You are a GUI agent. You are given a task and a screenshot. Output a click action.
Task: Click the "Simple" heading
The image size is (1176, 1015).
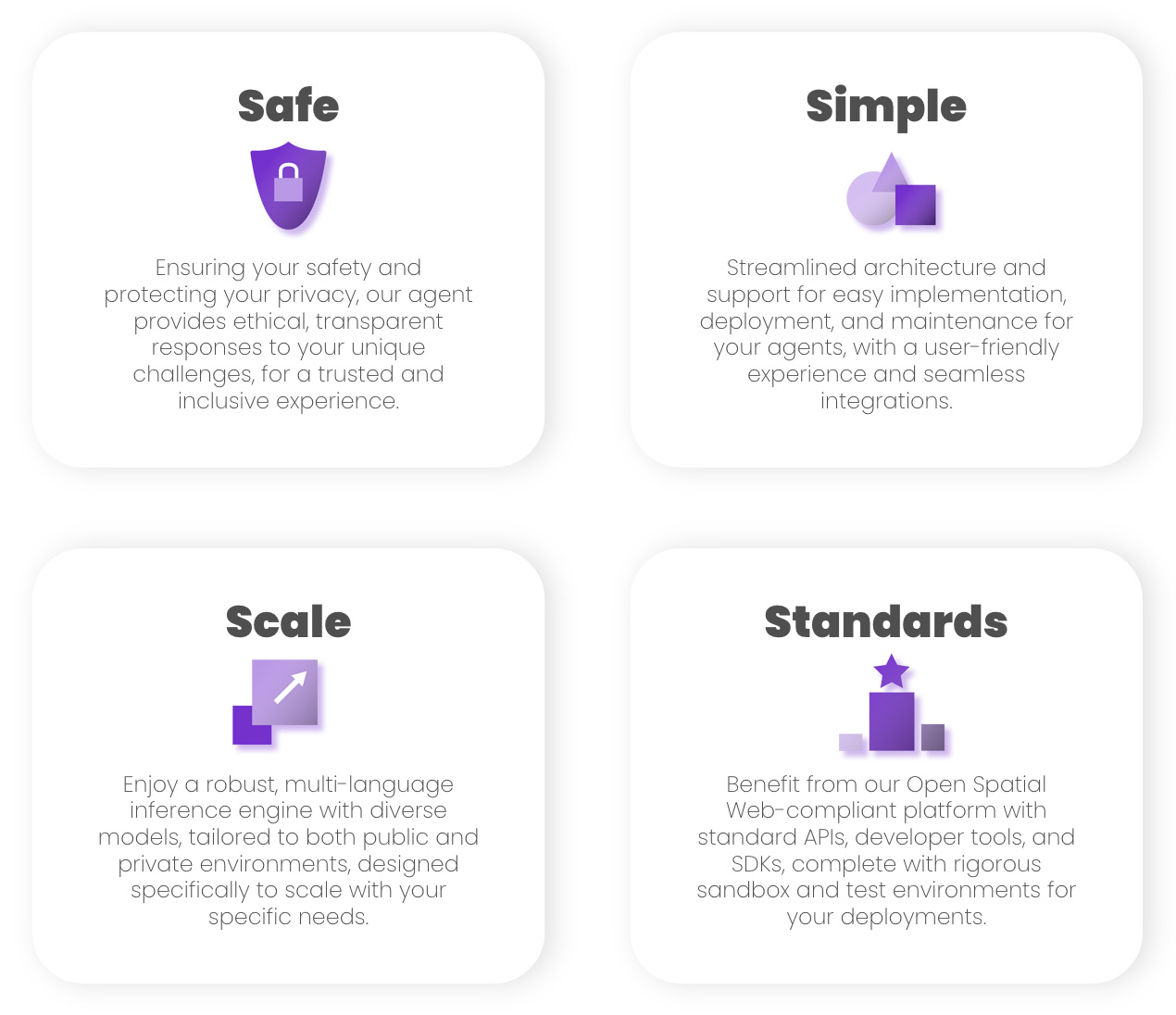pos(886,106)
